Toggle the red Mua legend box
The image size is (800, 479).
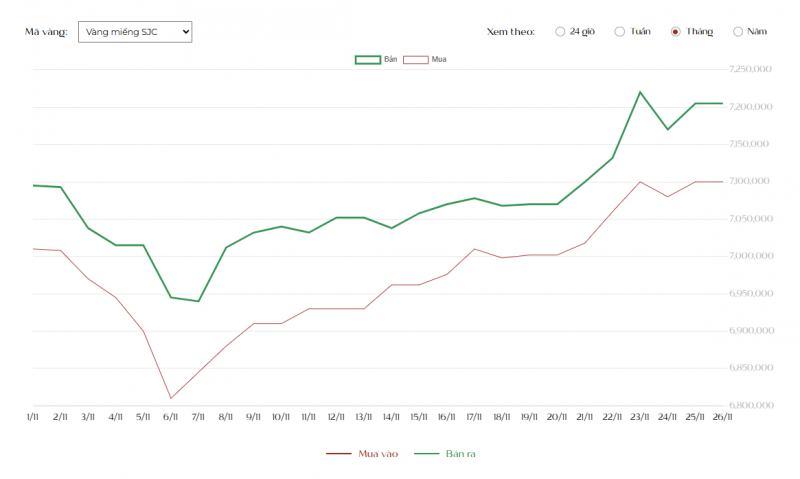point(416,60)
